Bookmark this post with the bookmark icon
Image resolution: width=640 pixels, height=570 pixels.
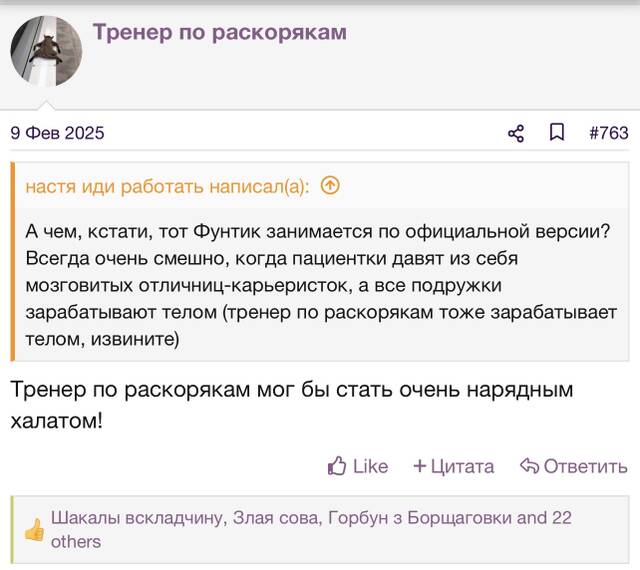pos(557,133)
